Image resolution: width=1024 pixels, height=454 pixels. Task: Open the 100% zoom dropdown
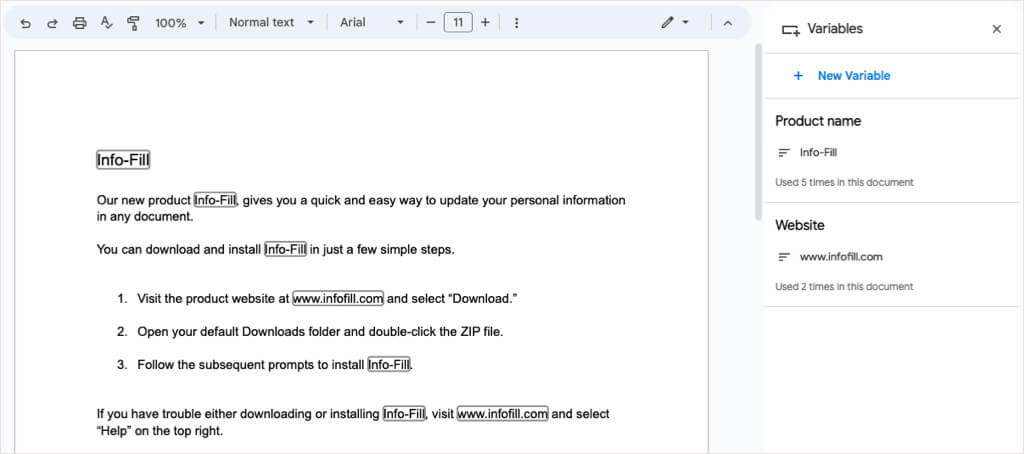pos(180,23)
